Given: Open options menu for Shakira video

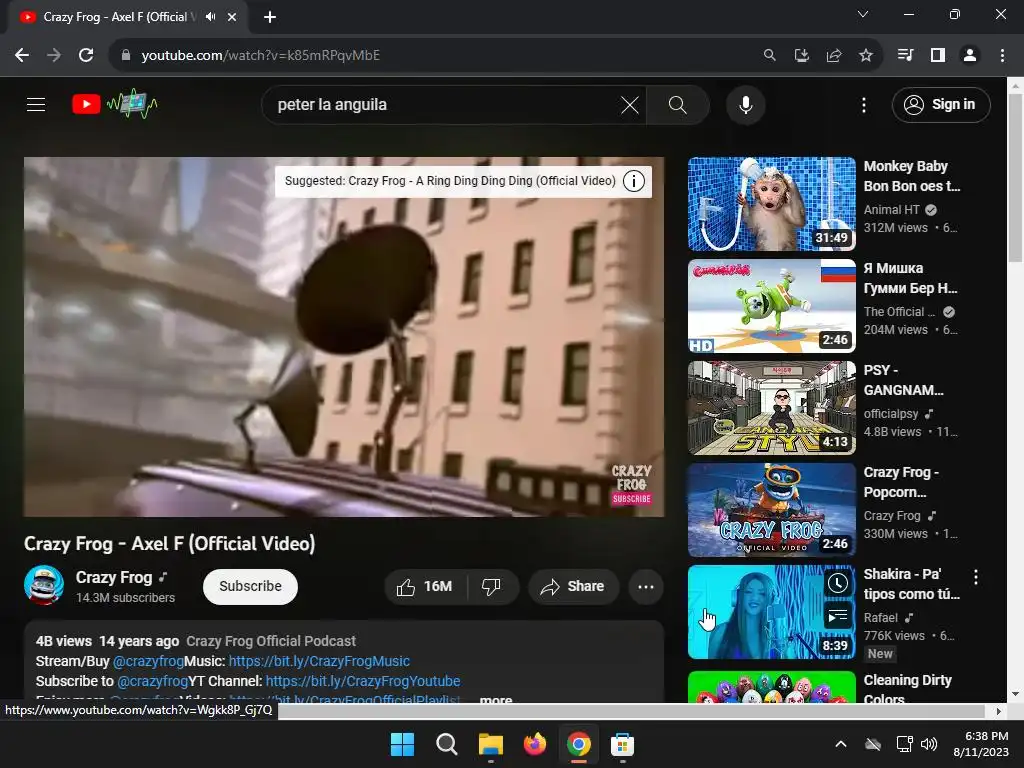Looking at the screenshot, I should click(976, 577).
